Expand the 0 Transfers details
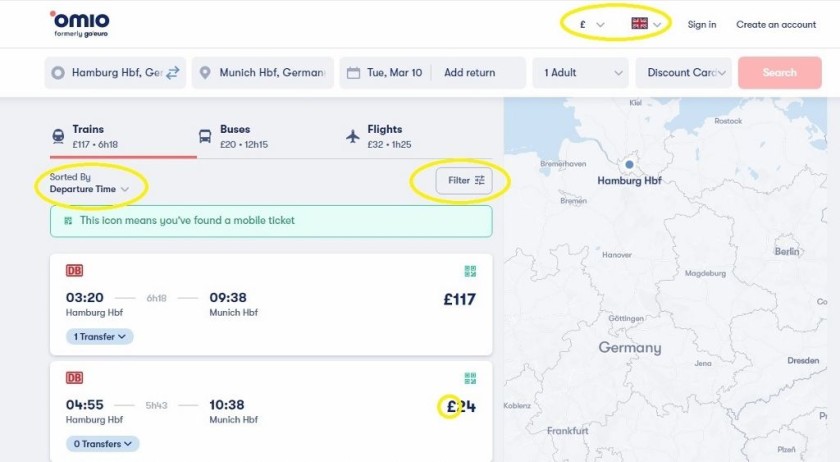This screenshot has height=462, width=840. pyautogui.click(x=102, y=444)
